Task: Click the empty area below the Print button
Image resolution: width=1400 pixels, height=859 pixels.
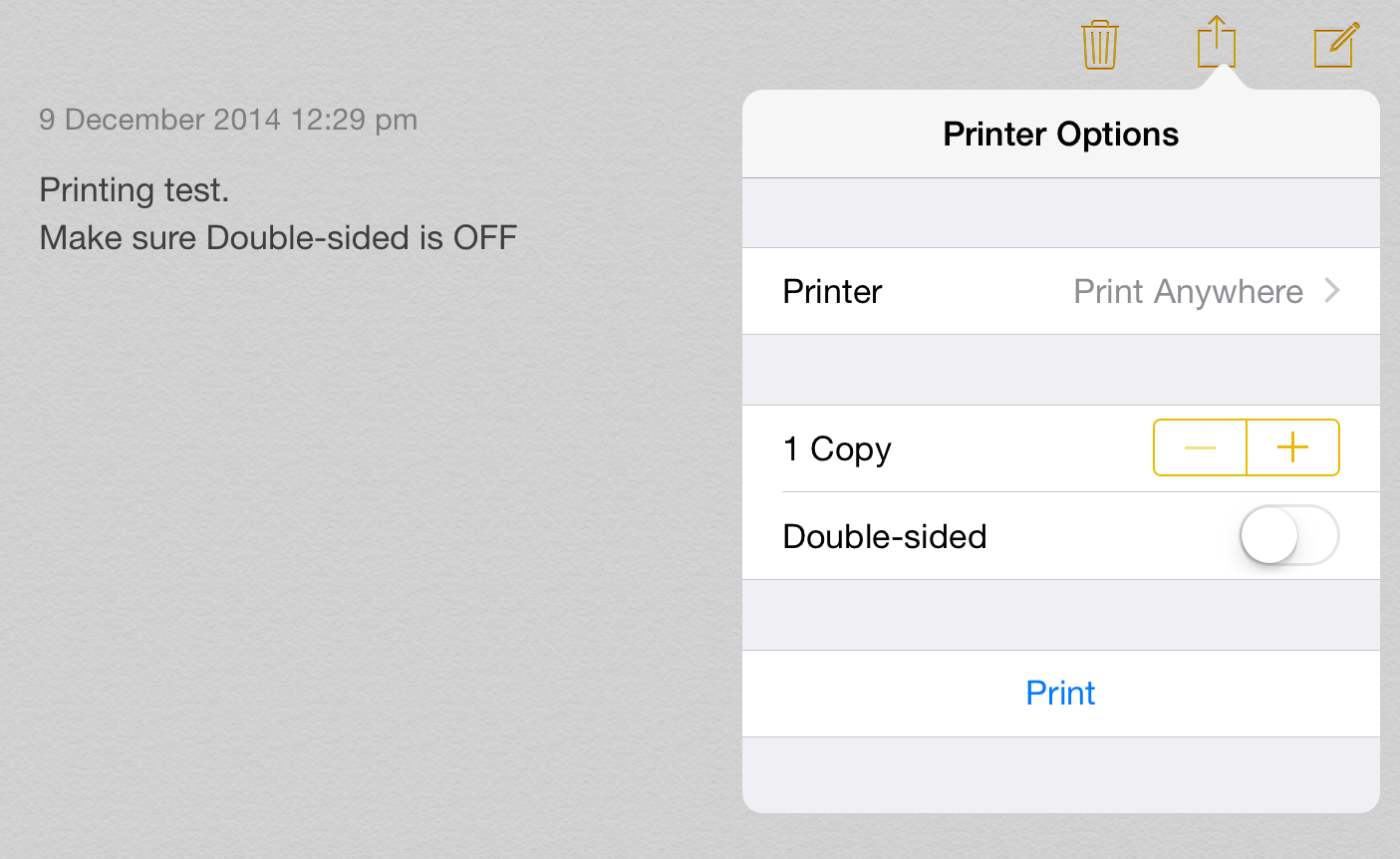Action: (x=1060, y=774)
